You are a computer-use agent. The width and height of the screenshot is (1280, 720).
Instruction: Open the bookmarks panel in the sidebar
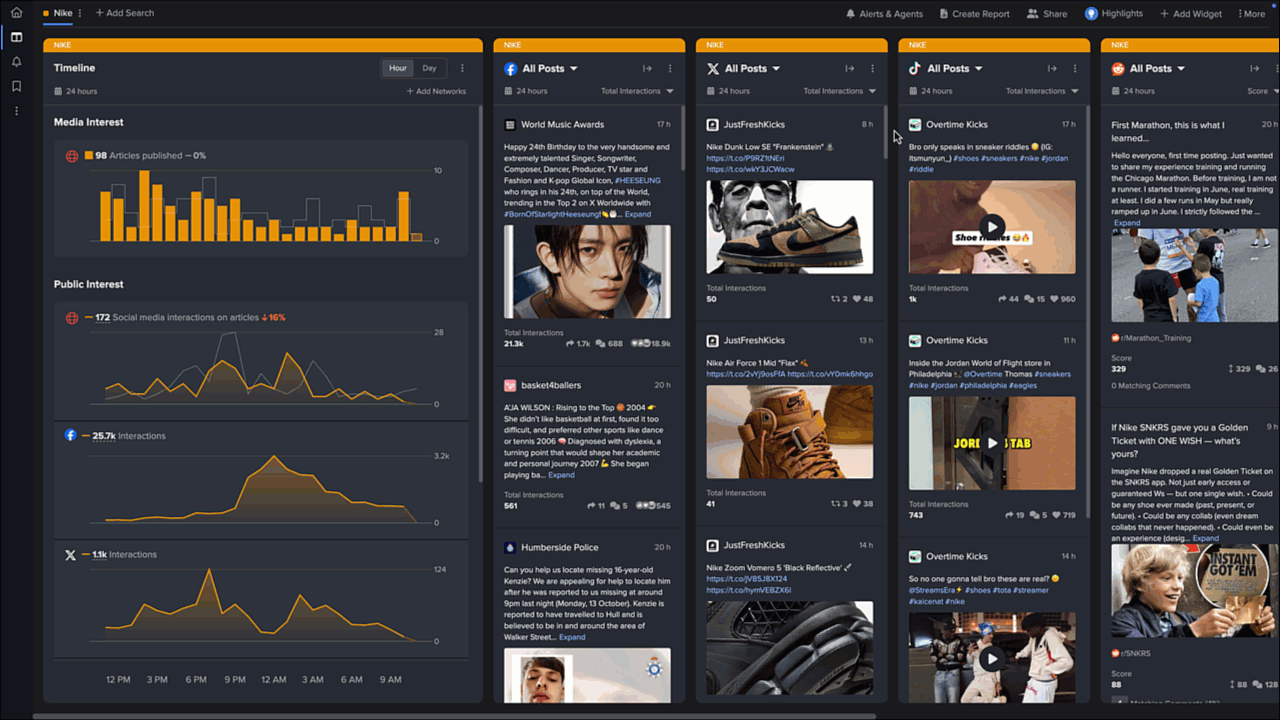(15, 86)
